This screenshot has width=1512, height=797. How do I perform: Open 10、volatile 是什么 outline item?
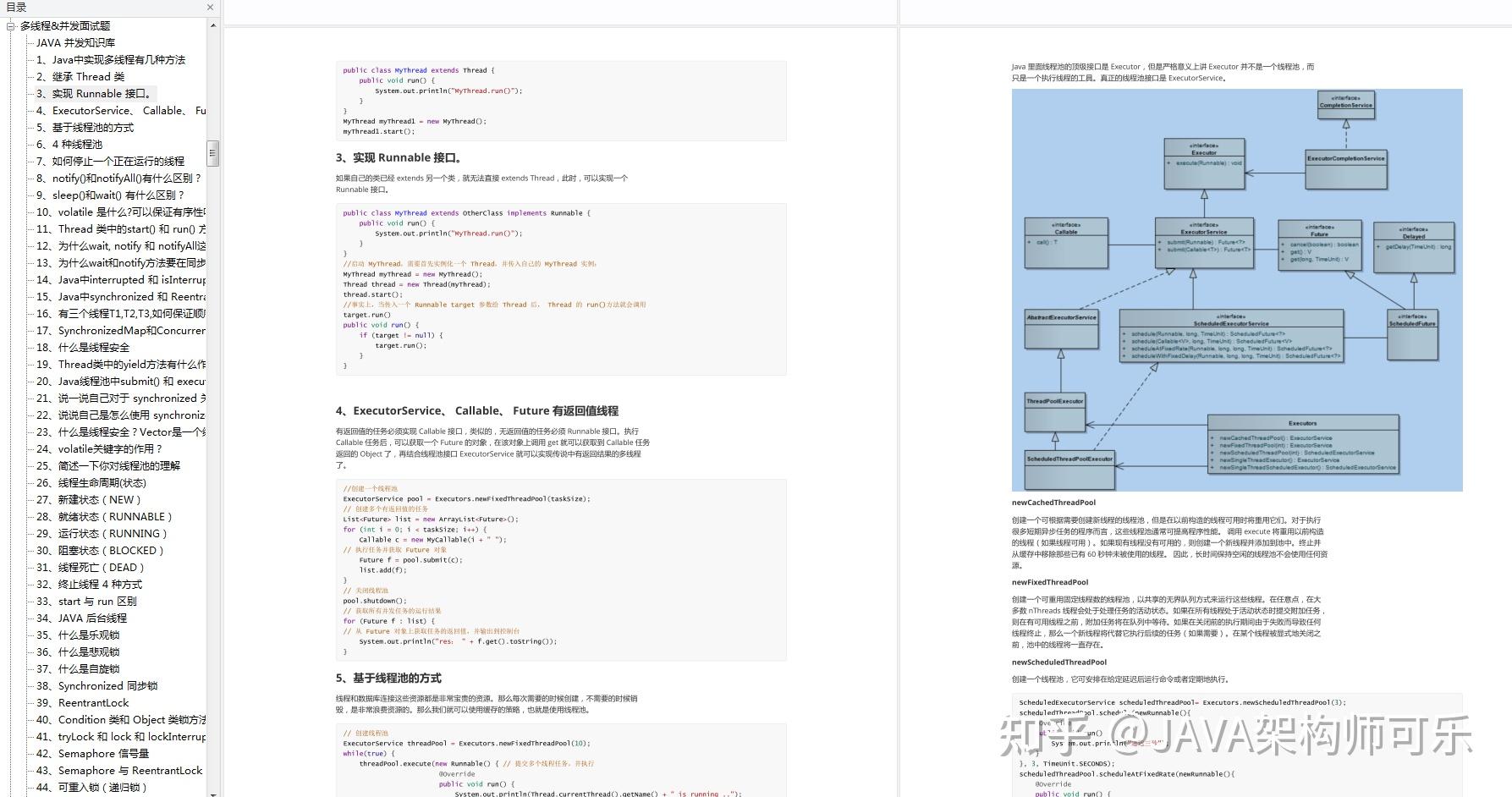120,212
